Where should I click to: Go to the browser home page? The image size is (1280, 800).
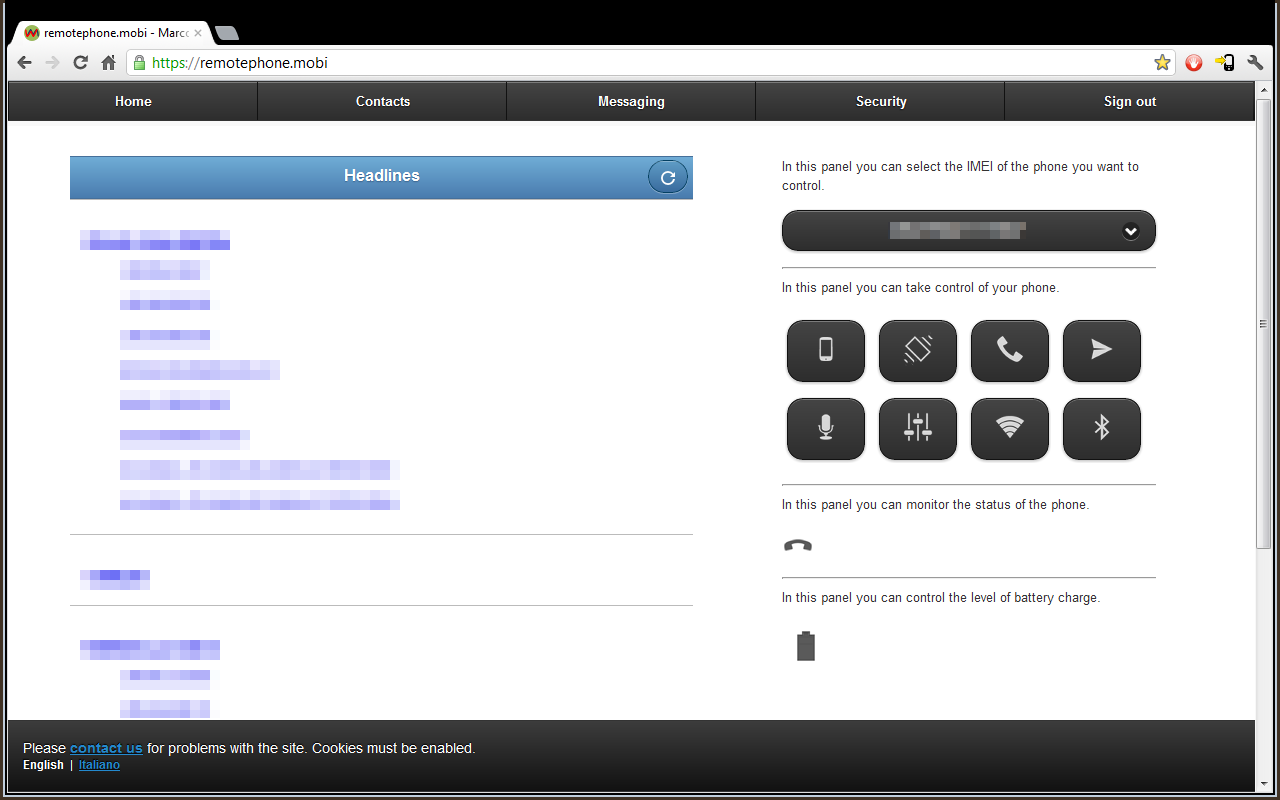point(109,63)
